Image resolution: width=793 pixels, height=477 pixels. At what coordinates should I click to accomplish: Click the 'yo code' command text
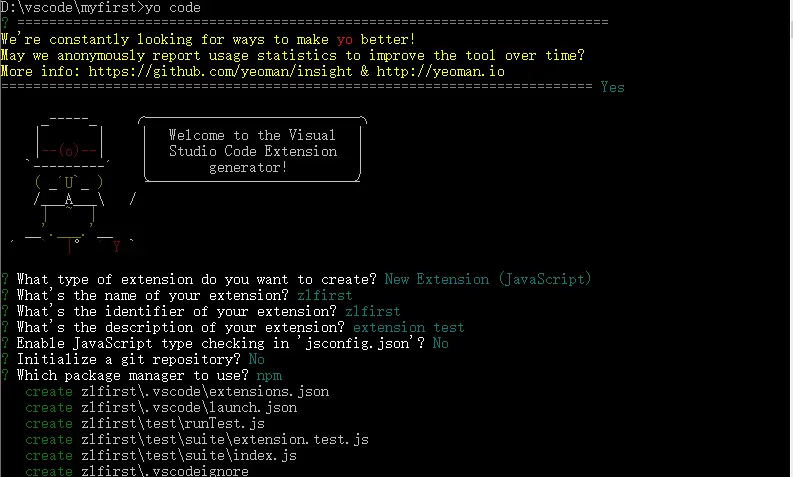pos(172,8)
